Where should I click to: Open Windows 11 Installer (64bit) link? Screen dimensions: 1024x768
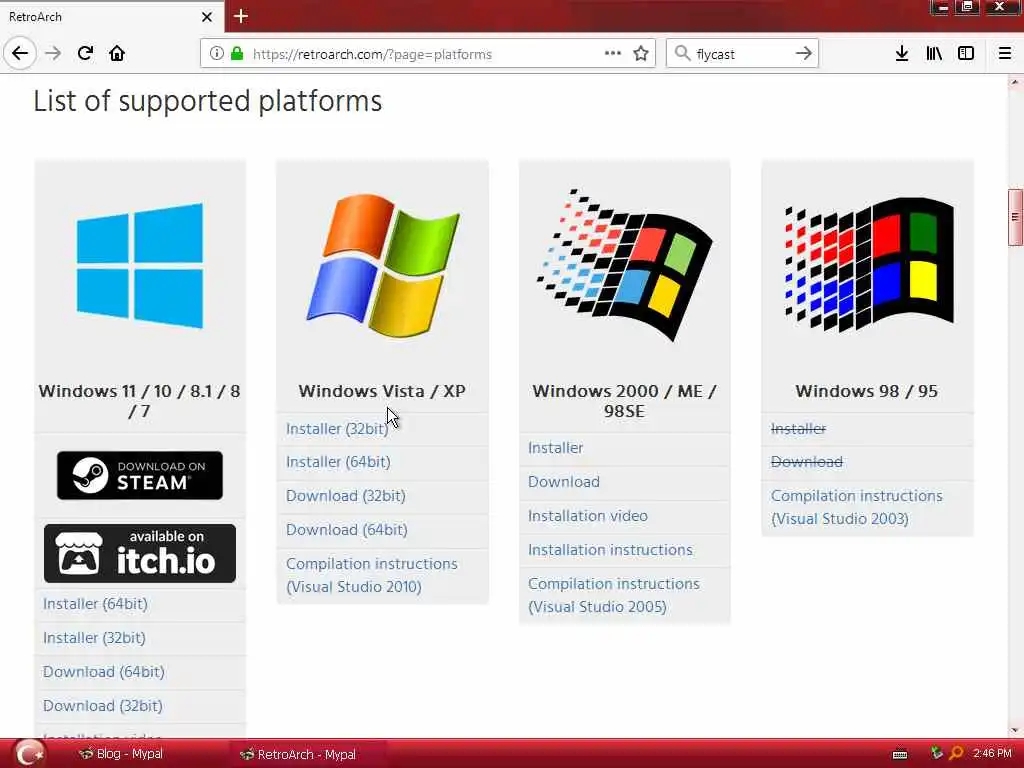click(x=95, y=604)
